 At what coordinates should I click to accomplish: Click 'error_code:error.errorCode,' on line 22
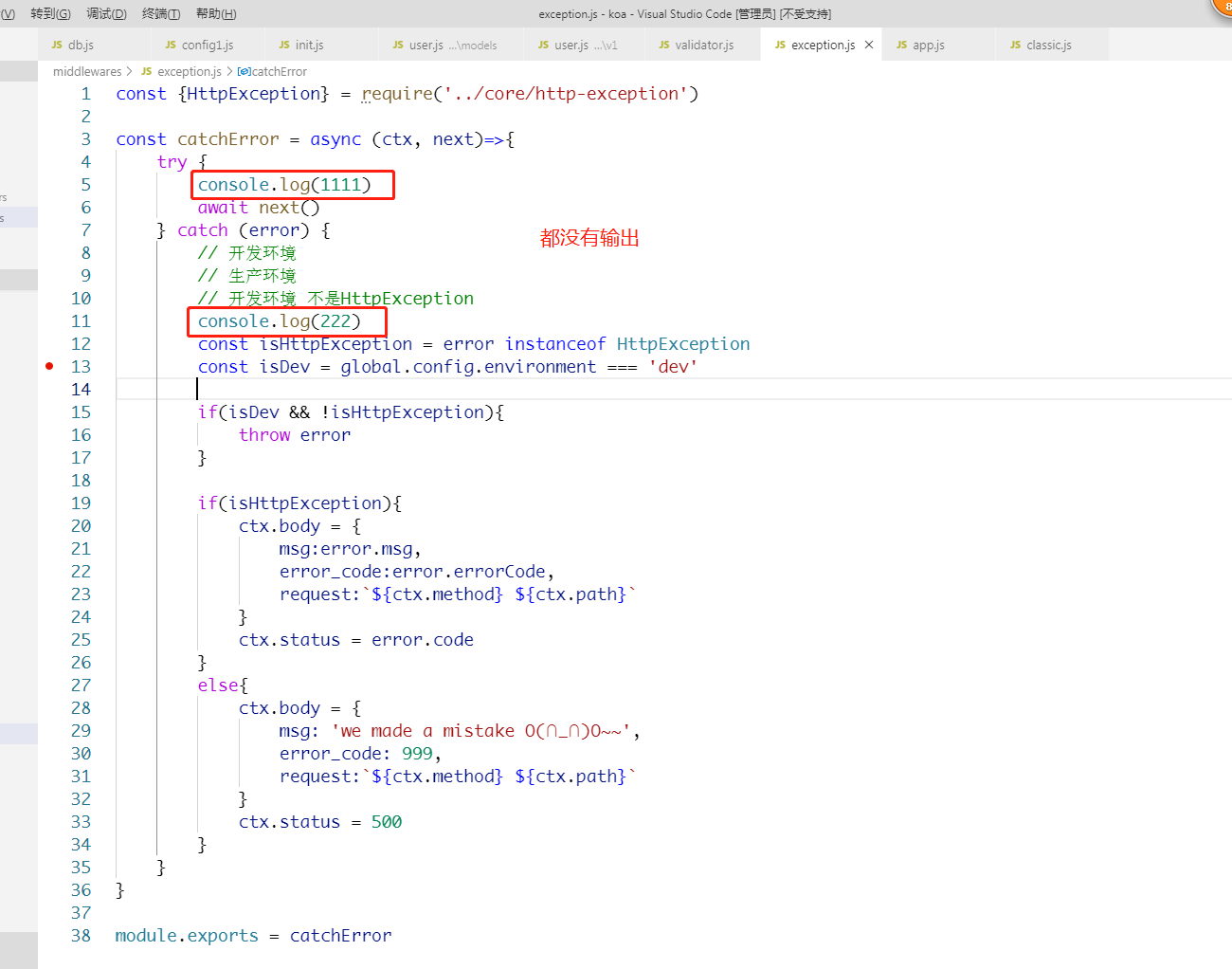pyautogui.click(x=417, y=572)
